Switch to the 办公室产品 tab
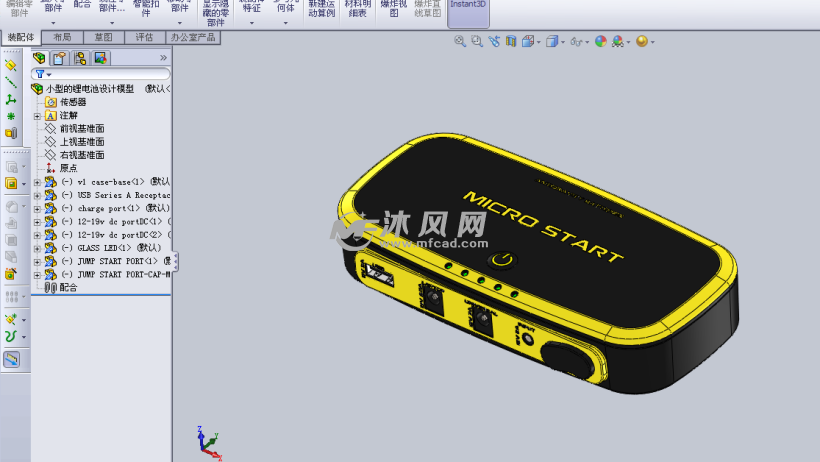Screen dimensions: 820x462 click(x=193, y=37)
